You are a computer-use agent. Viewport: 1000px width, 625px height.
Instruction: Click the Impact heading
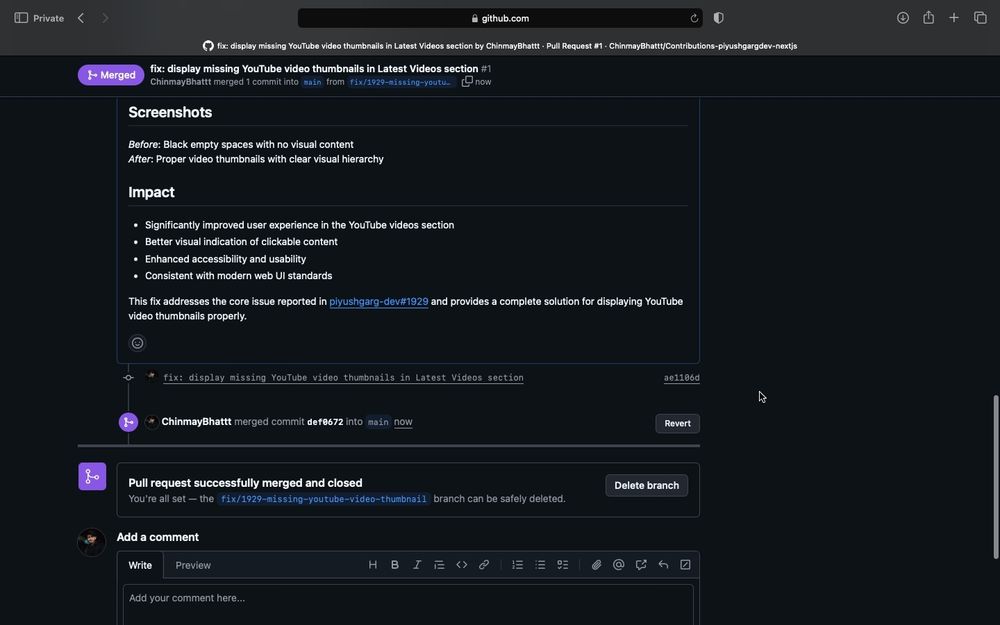coord(151,192)
